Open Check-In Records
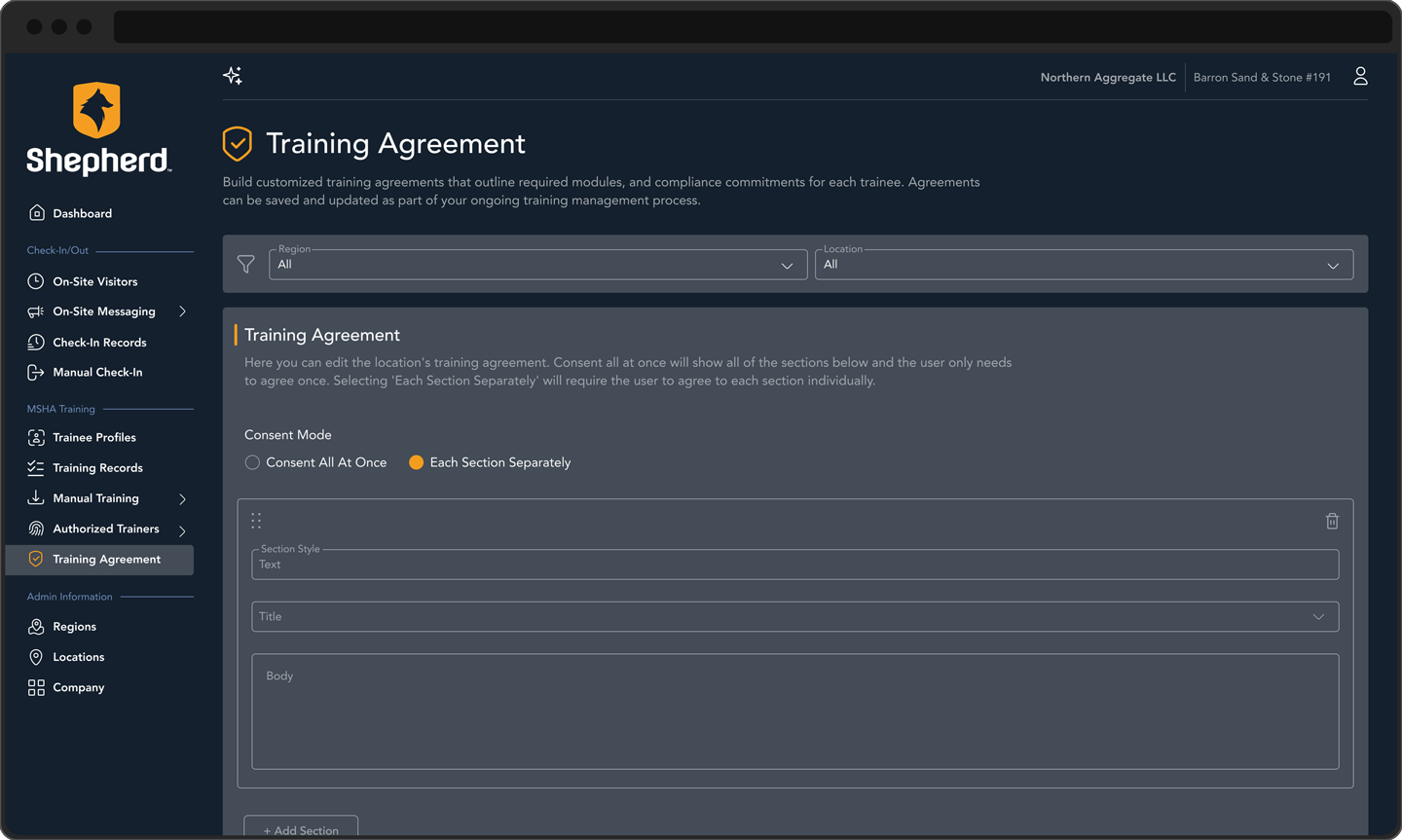This screenshot has width=1402, height=840. pos(99,342)
